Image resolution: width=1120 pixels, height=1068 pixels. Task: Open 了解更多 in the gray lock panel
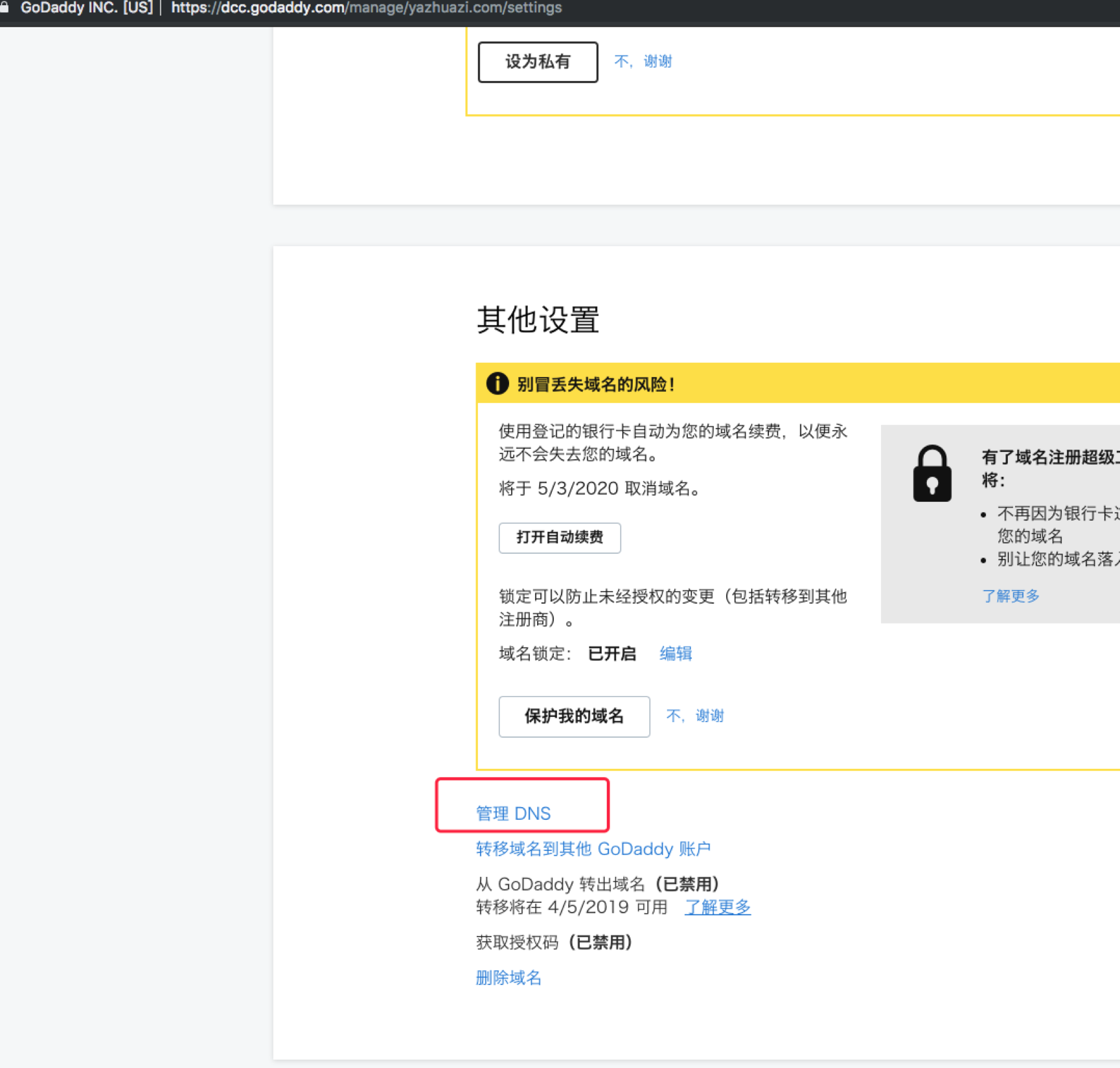click(x=1011, y=596)
